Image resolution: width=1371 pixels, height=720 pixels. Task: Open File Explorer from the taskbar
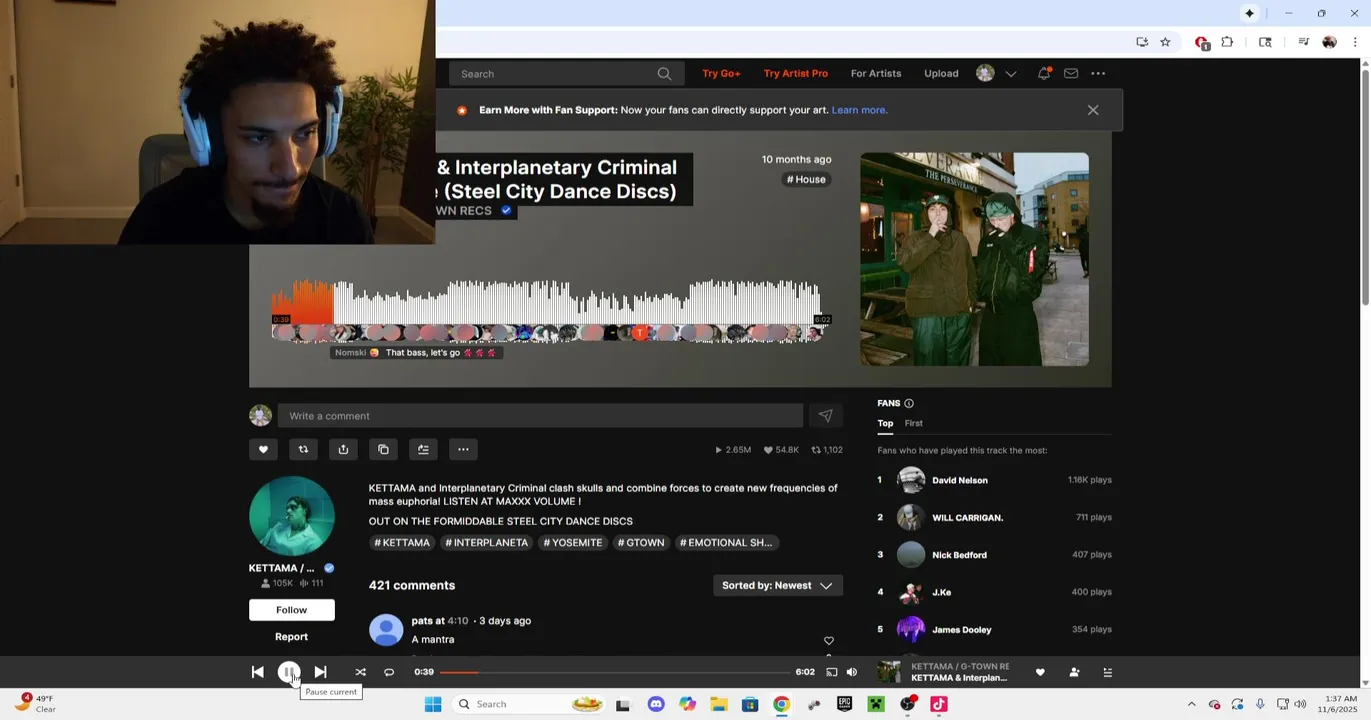pos(718,704)
